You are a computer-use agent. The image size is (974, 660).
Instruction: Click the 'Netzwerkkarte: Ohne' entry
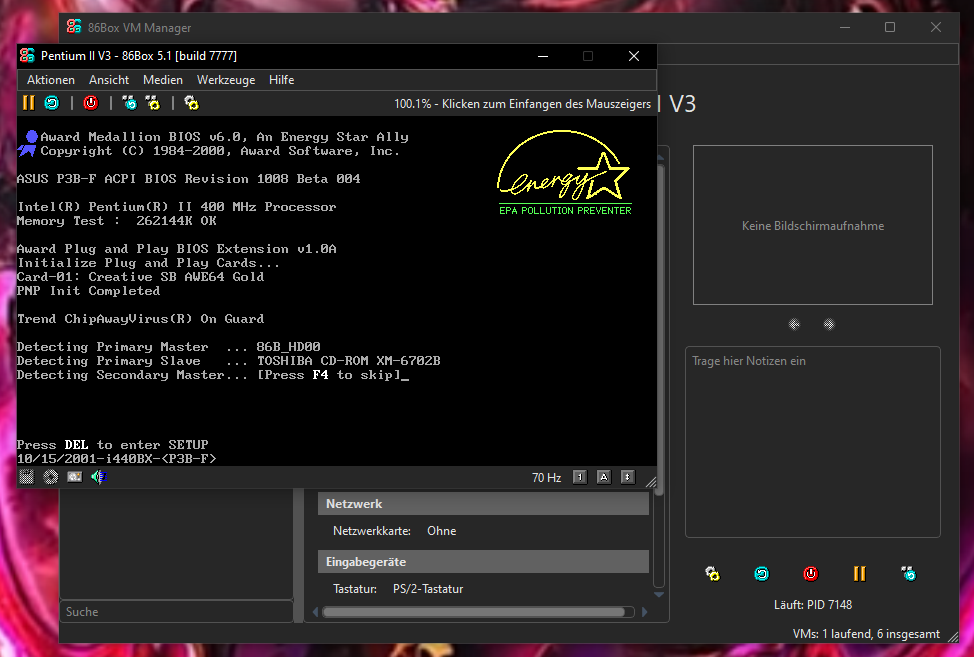(394, 531)
